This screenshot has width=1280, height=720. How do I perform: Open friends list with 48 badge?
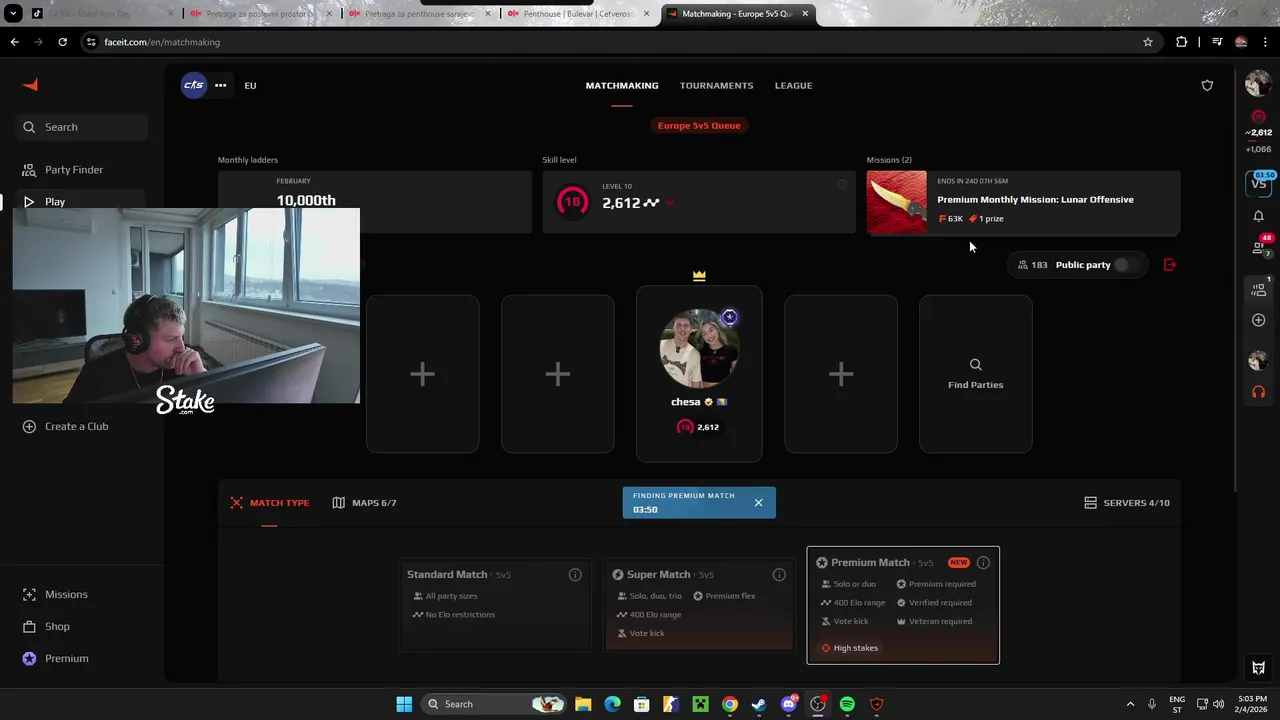pyautogui.click(x=1259, y=246)
